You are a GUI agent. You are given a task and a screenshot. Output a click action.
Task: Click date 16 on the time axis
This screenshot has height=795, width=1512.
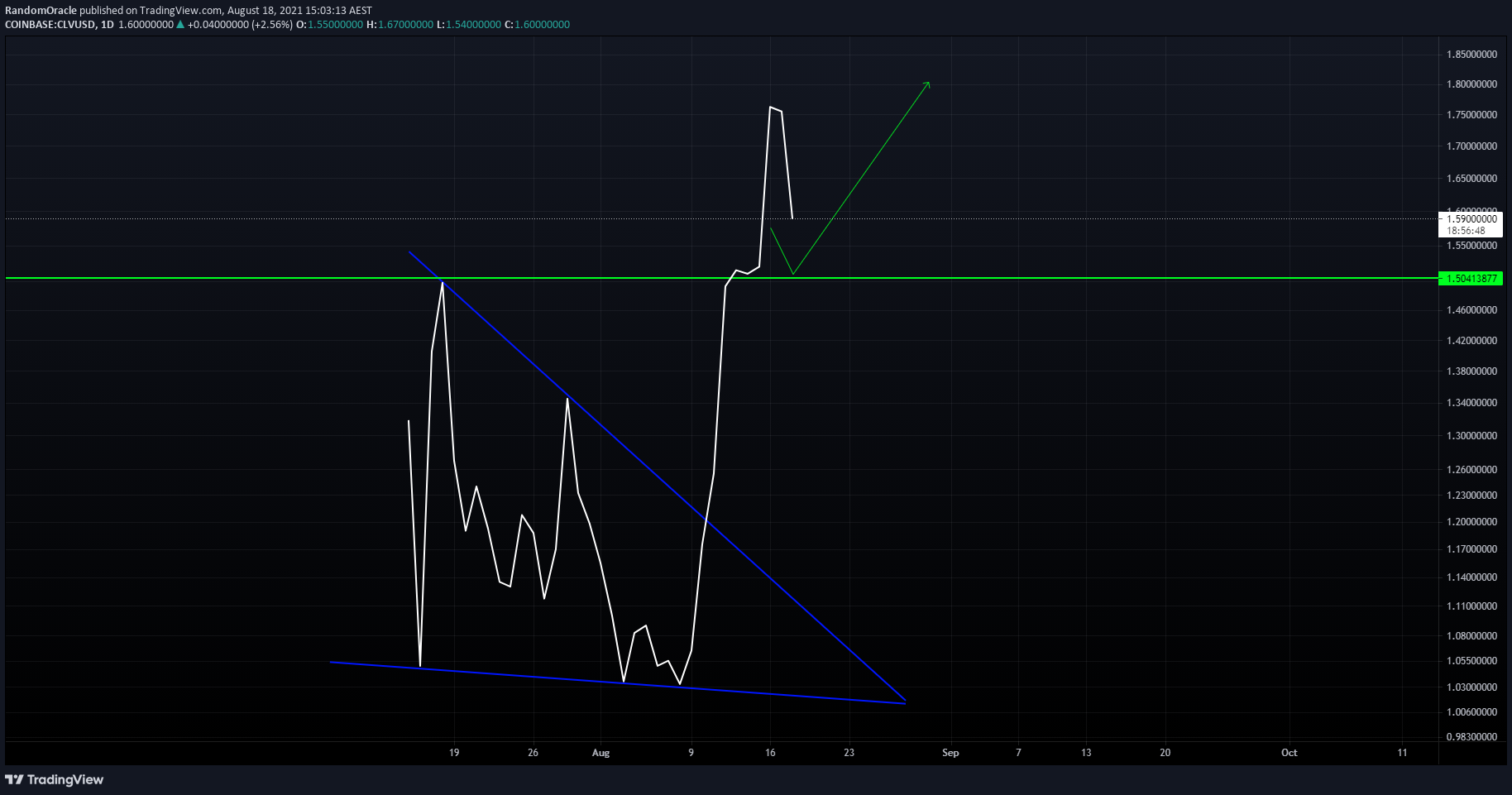(x=770, y=753)
